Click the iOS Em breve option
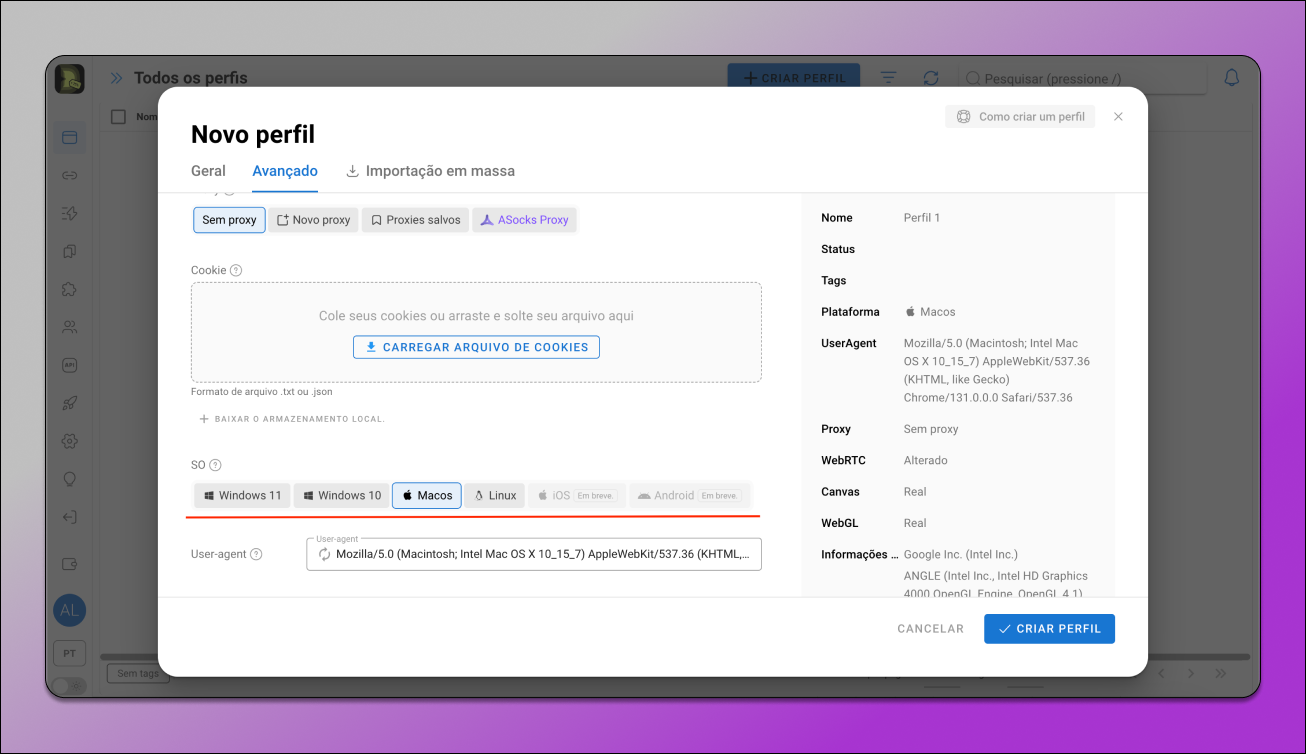 coord(577,495)
